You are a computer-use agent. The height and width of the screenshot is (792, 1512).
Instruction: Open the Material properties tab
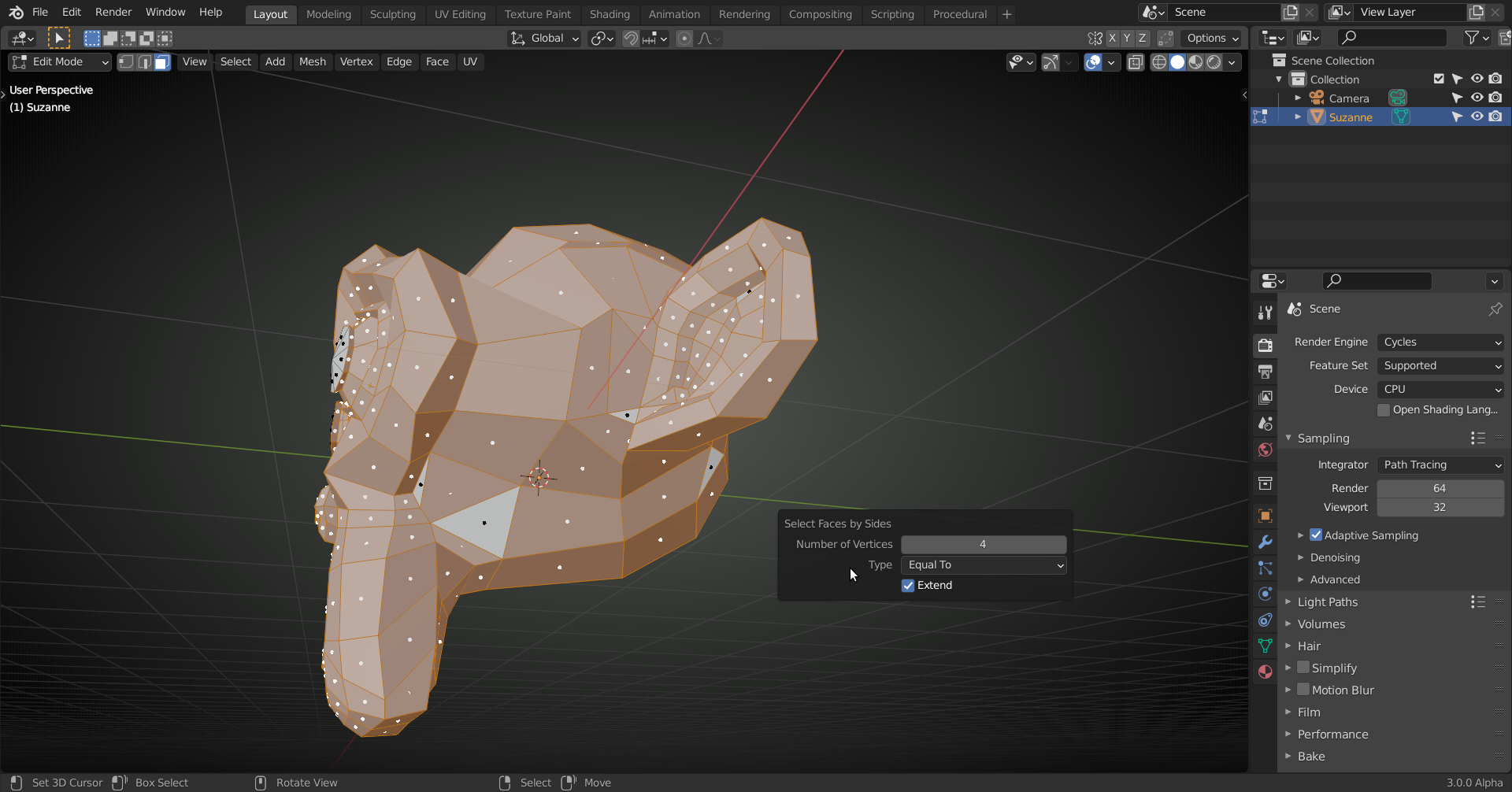coord(1266,672)
